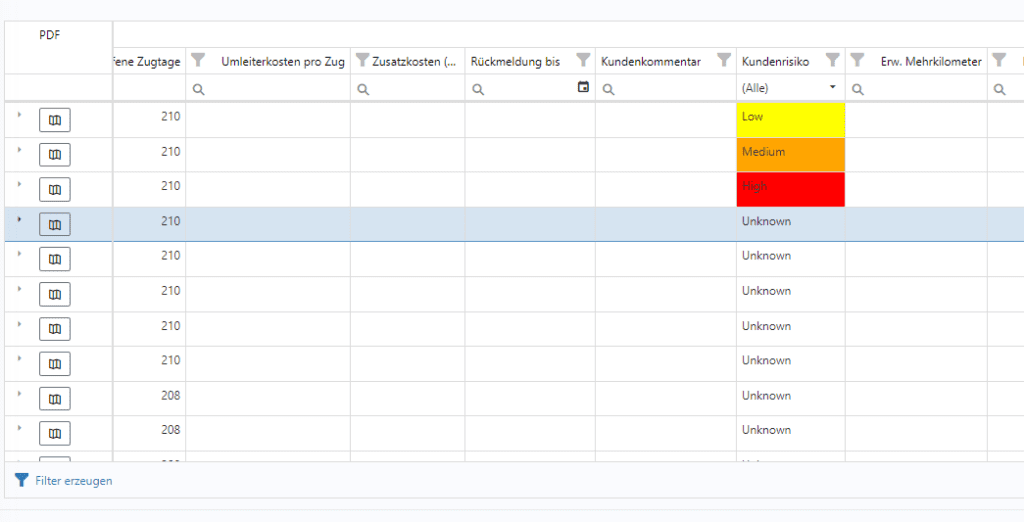Click filter icon of Zusatzkosten column
Viewport: 1024px width, 522px height.
coord(362,61)
